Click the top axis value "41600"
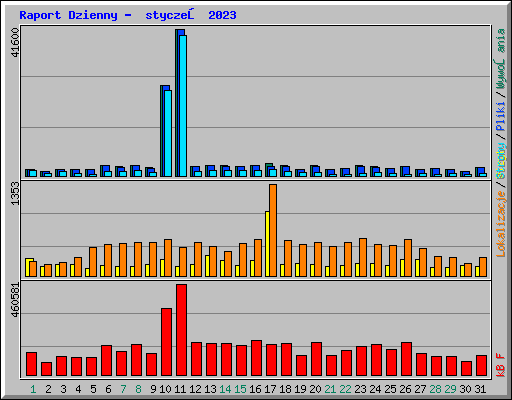This screenshot has width=512, height=400. coord(15,43)
